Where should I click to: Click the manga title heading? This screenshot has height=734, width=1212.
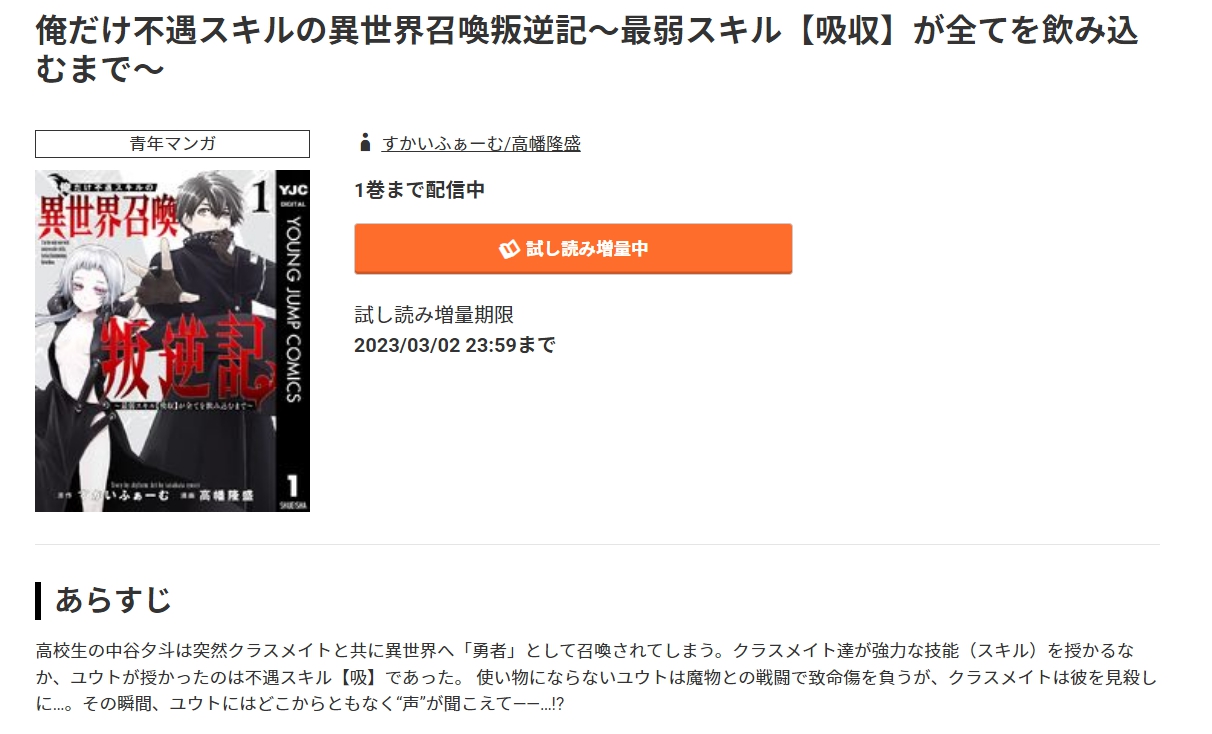click(587, 50)
